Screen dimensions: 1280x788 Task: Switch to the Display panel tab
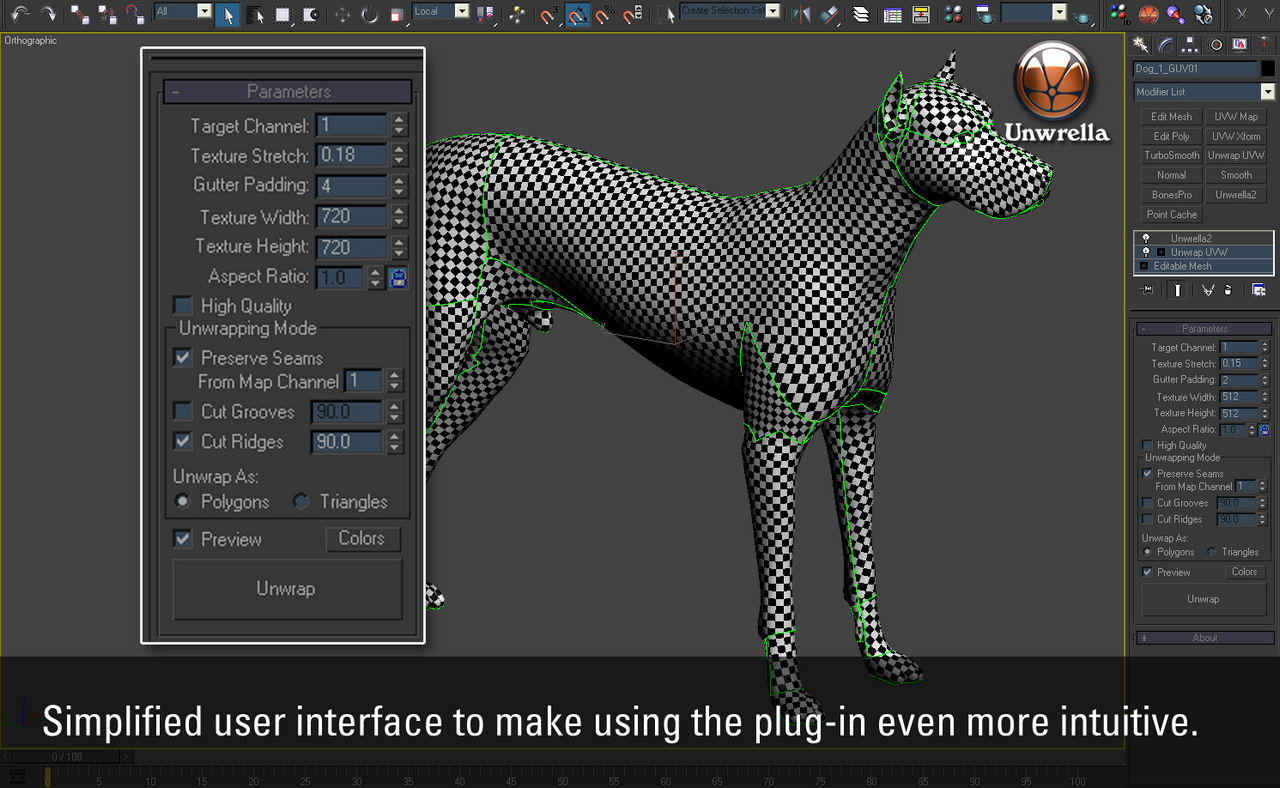[1240, 44]
